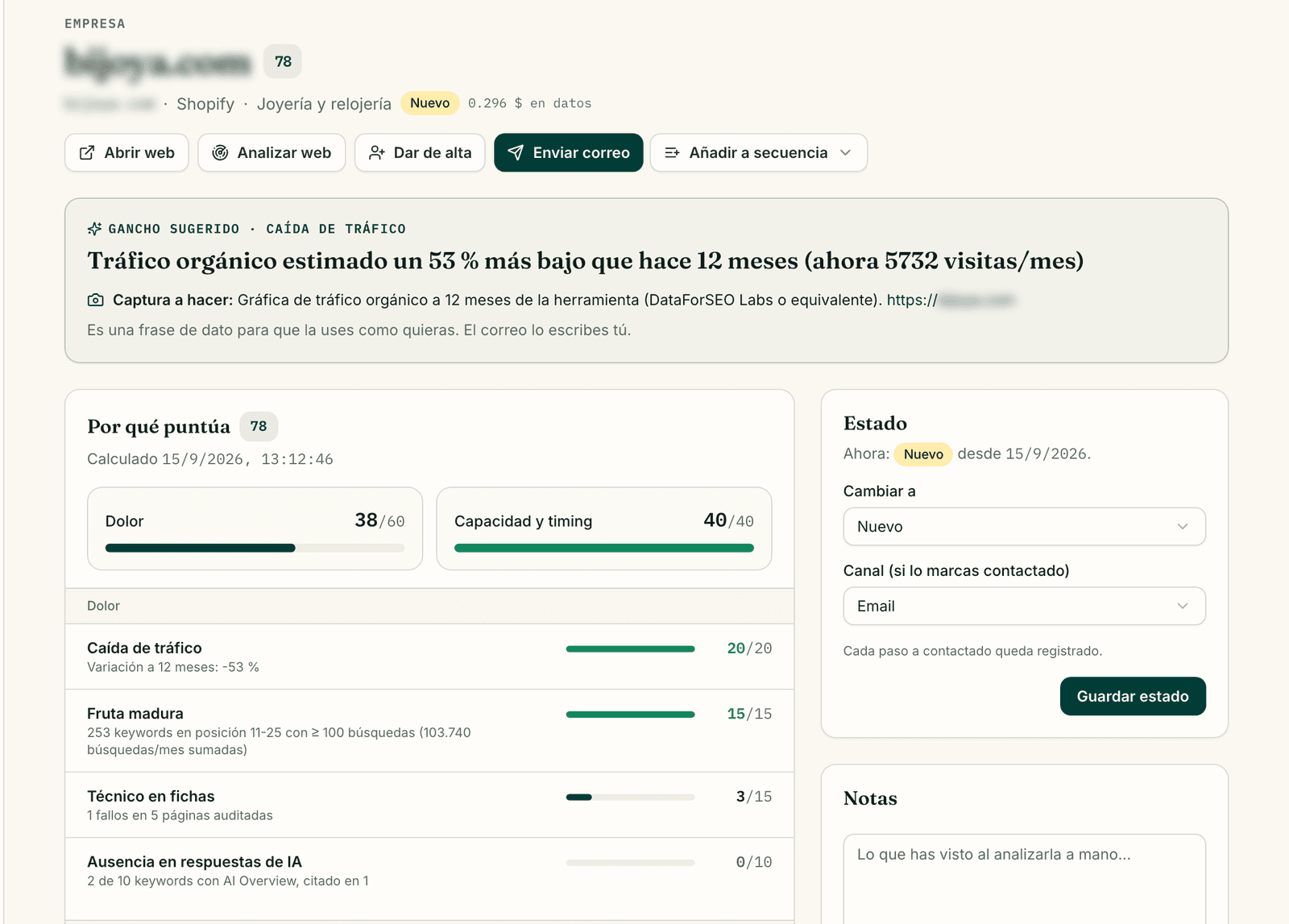This screenshot has height=924, width=1289.
Task: Click the Dolor 38/60 progress bar
Action: pos(255,548)
